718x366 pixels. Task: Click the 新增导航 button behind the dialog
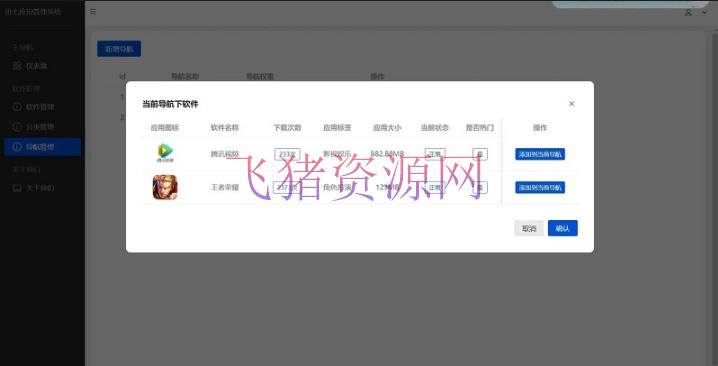(119, 49)
